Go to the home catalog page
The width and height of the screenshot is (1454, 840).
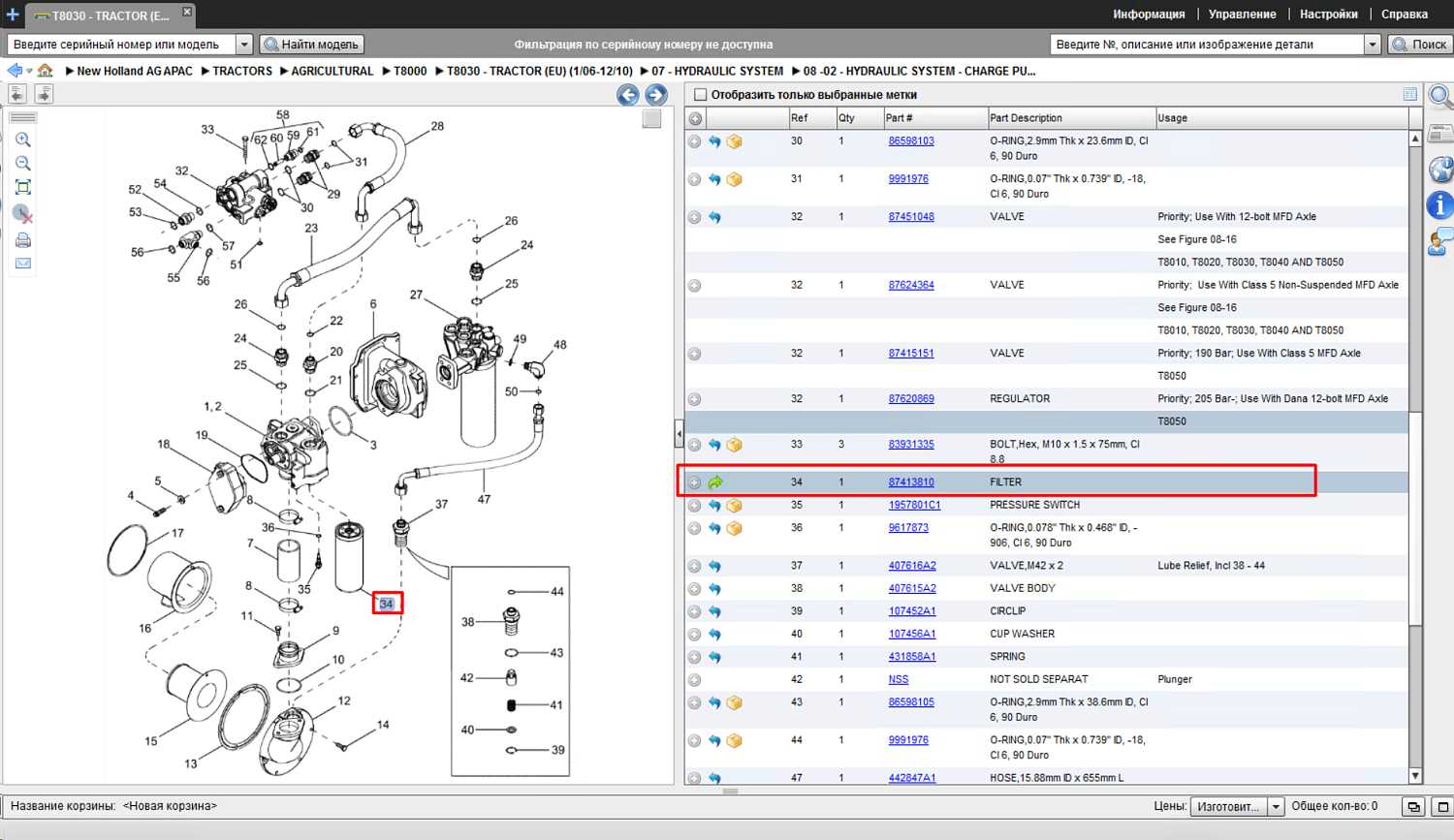click(x=46, y=71)
